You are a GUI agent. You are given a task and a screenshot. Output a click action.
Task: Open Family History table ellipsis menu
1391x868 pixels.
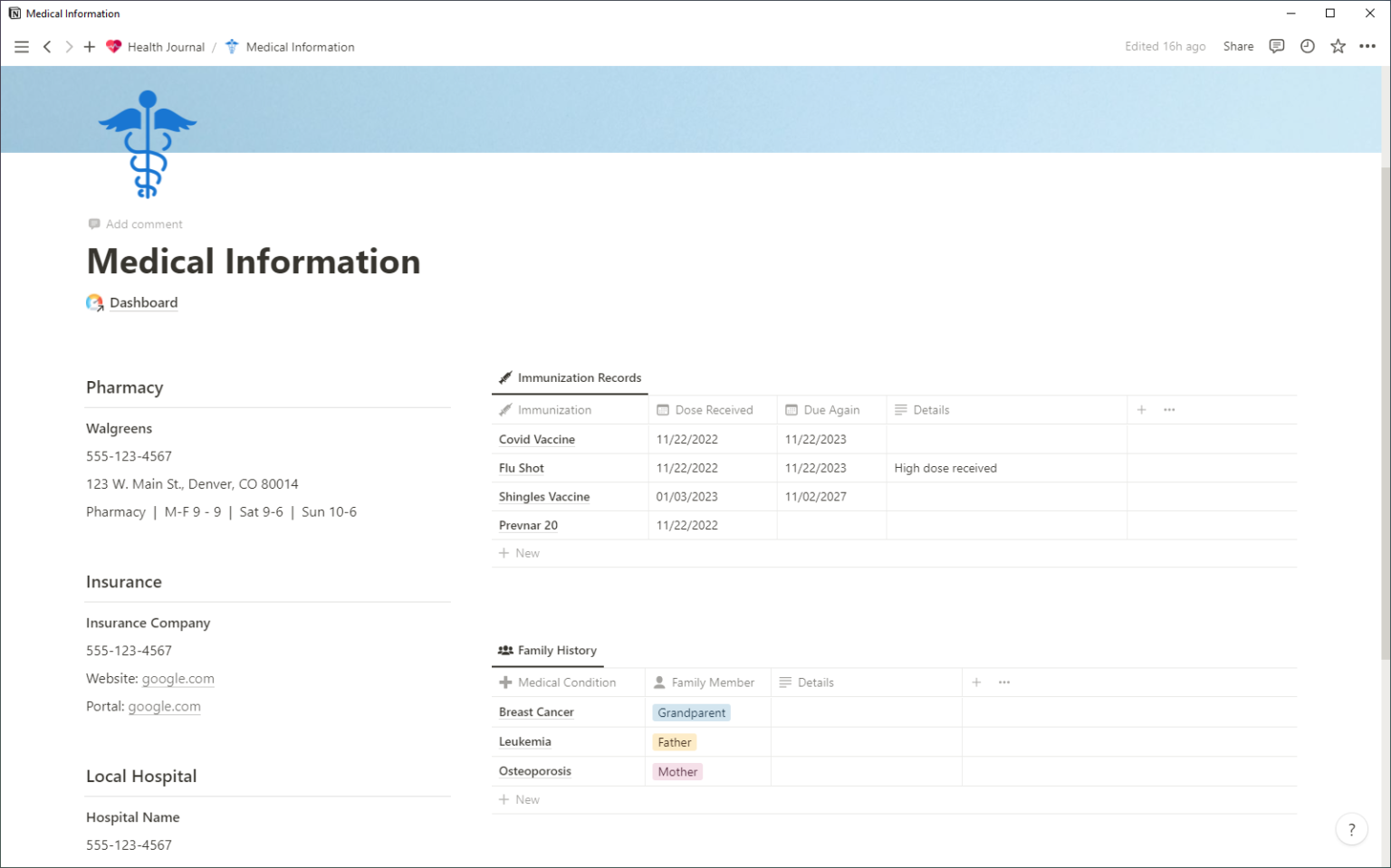click(1003, 682)
